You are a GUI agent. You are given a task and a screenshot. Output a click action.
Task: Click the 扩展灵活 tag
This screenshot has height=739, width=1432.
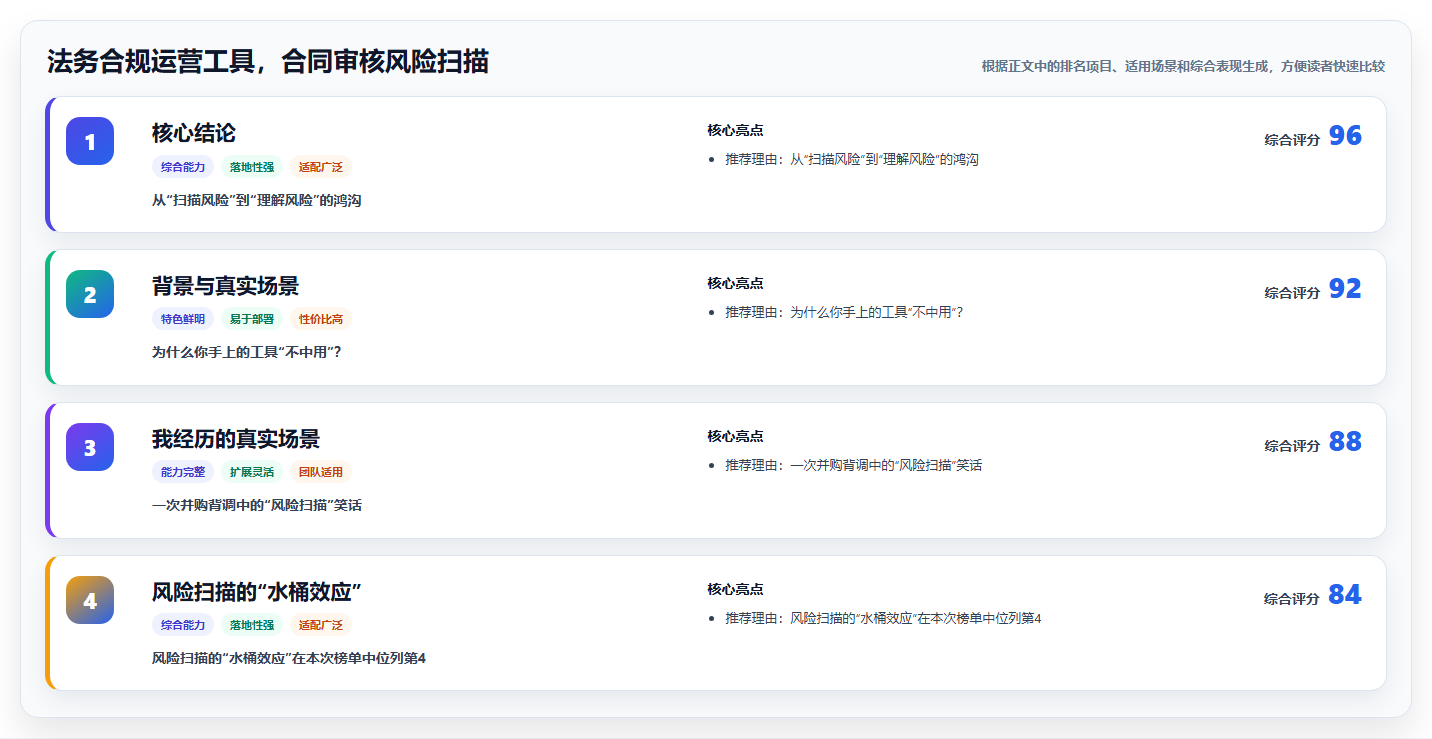click(252, 472)
